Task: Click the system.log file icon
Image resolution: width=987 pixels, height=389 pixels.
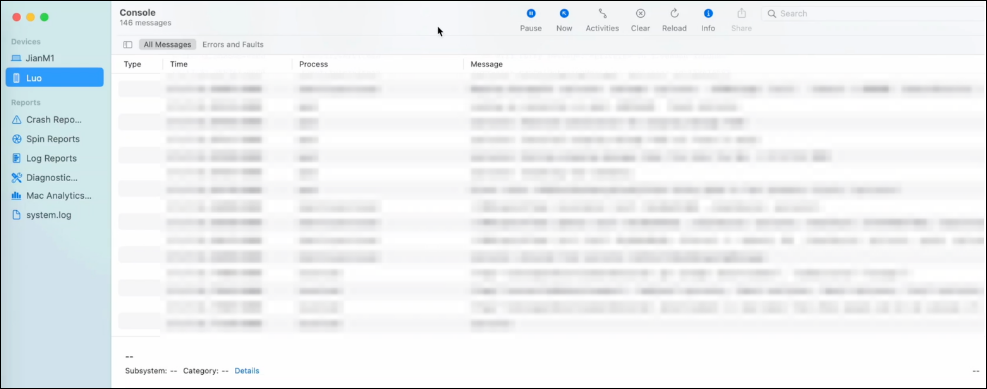Action: tap(16, 215)
